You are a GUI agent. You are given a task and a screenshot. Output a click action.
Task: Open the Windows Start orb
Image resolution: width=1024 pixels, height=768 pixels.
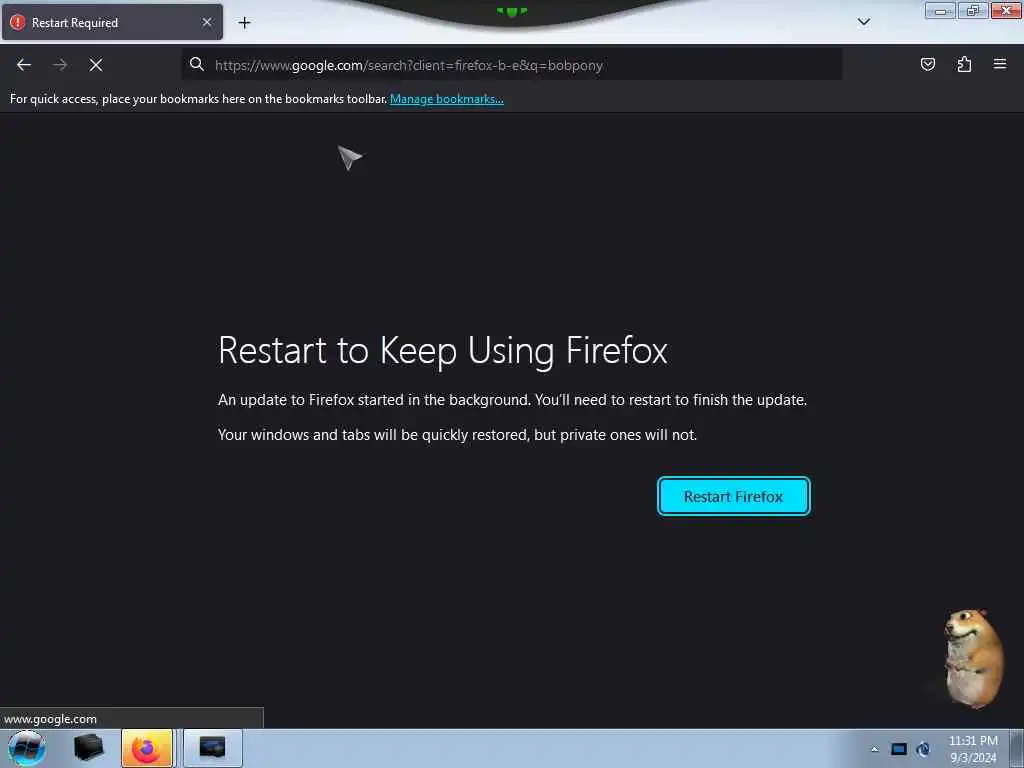26,748
